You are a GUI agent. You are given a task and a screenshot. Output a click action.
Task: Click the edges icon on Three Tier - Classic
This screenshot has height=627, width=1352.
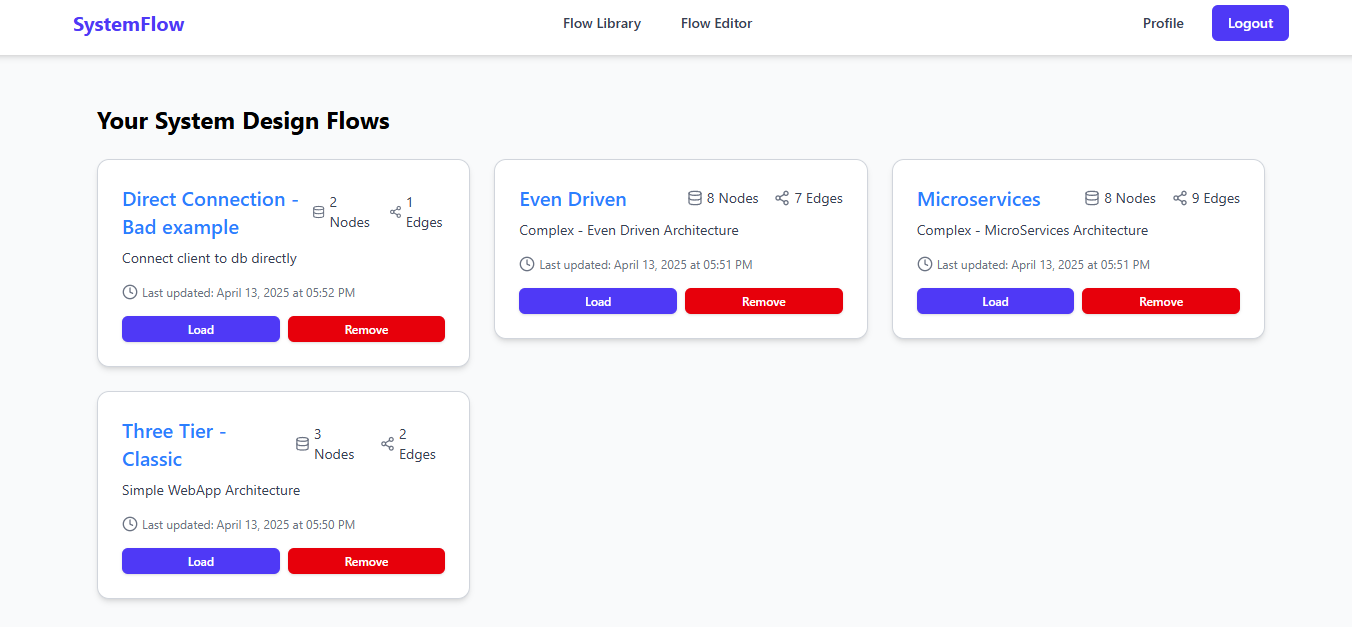(387, 443)
